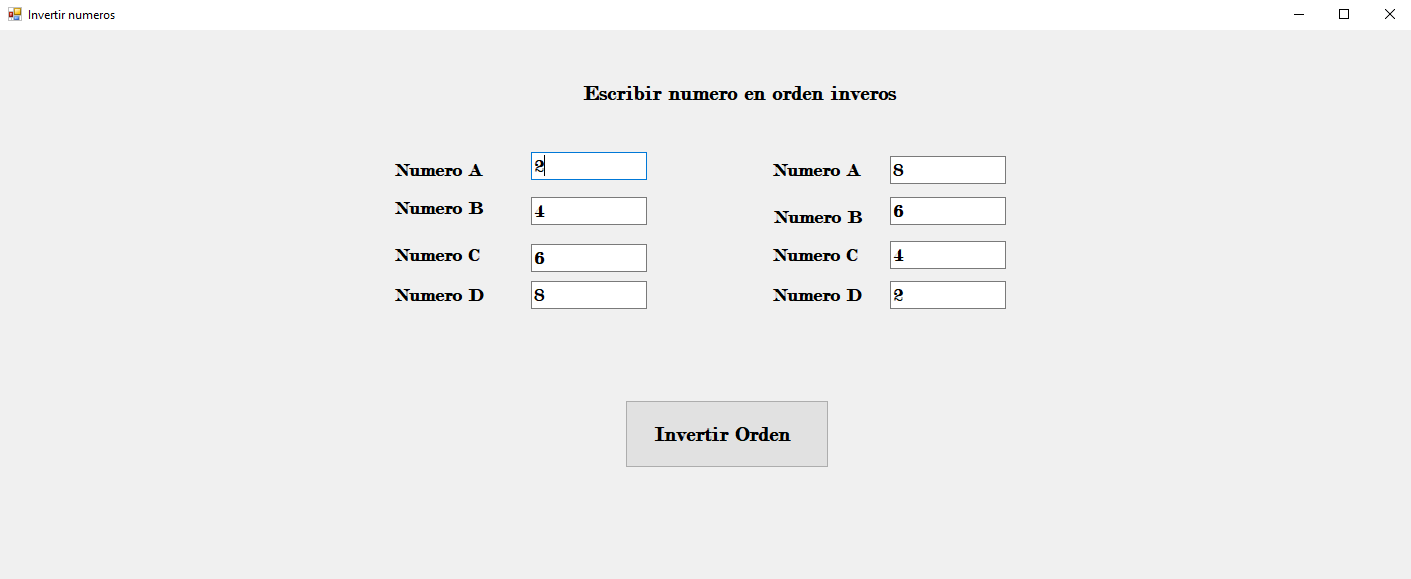Click the left-side Numero A label

click(x=438, y=170)
